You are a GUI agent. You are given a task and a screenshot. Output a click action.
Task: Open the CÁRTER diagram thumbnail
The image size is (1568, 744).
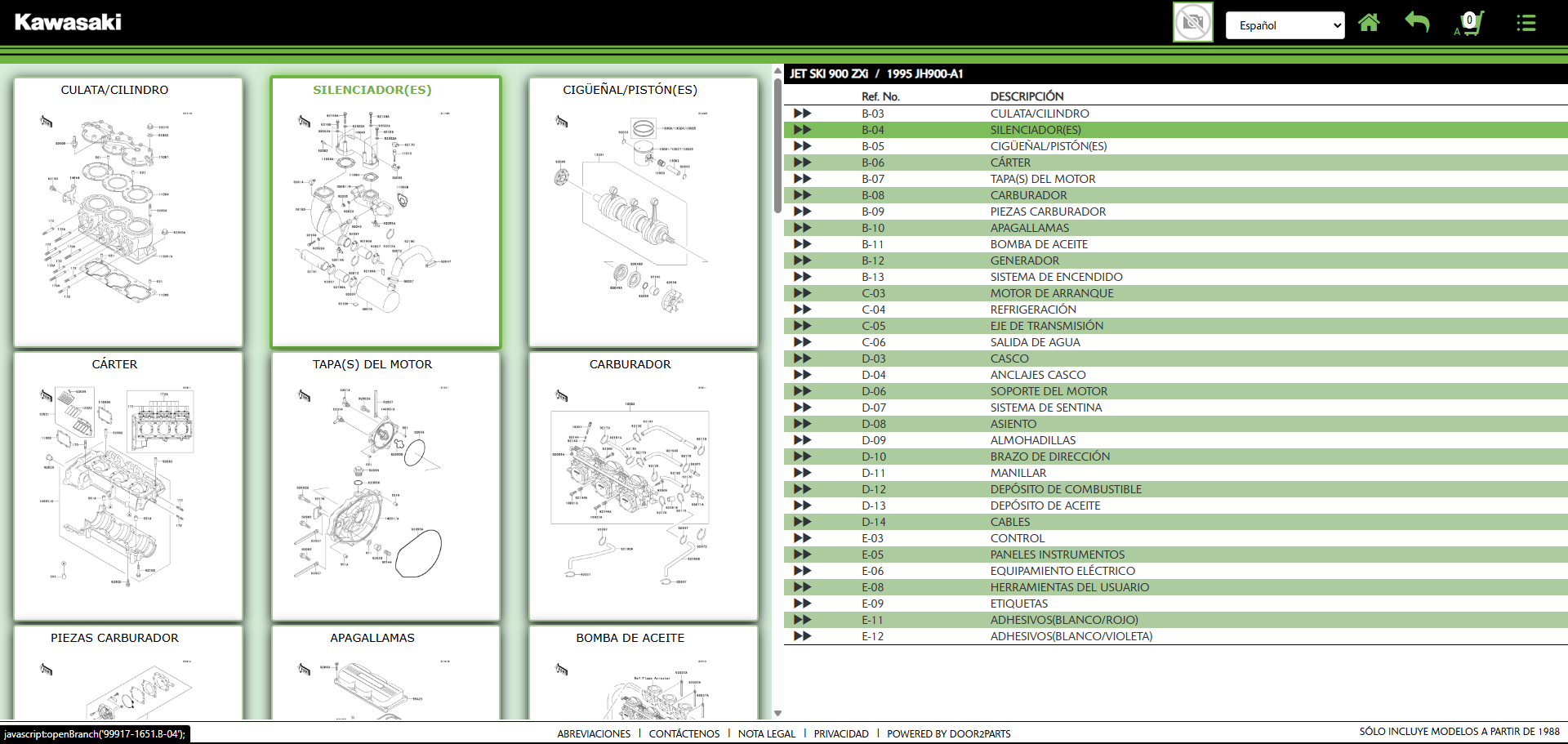127,486
